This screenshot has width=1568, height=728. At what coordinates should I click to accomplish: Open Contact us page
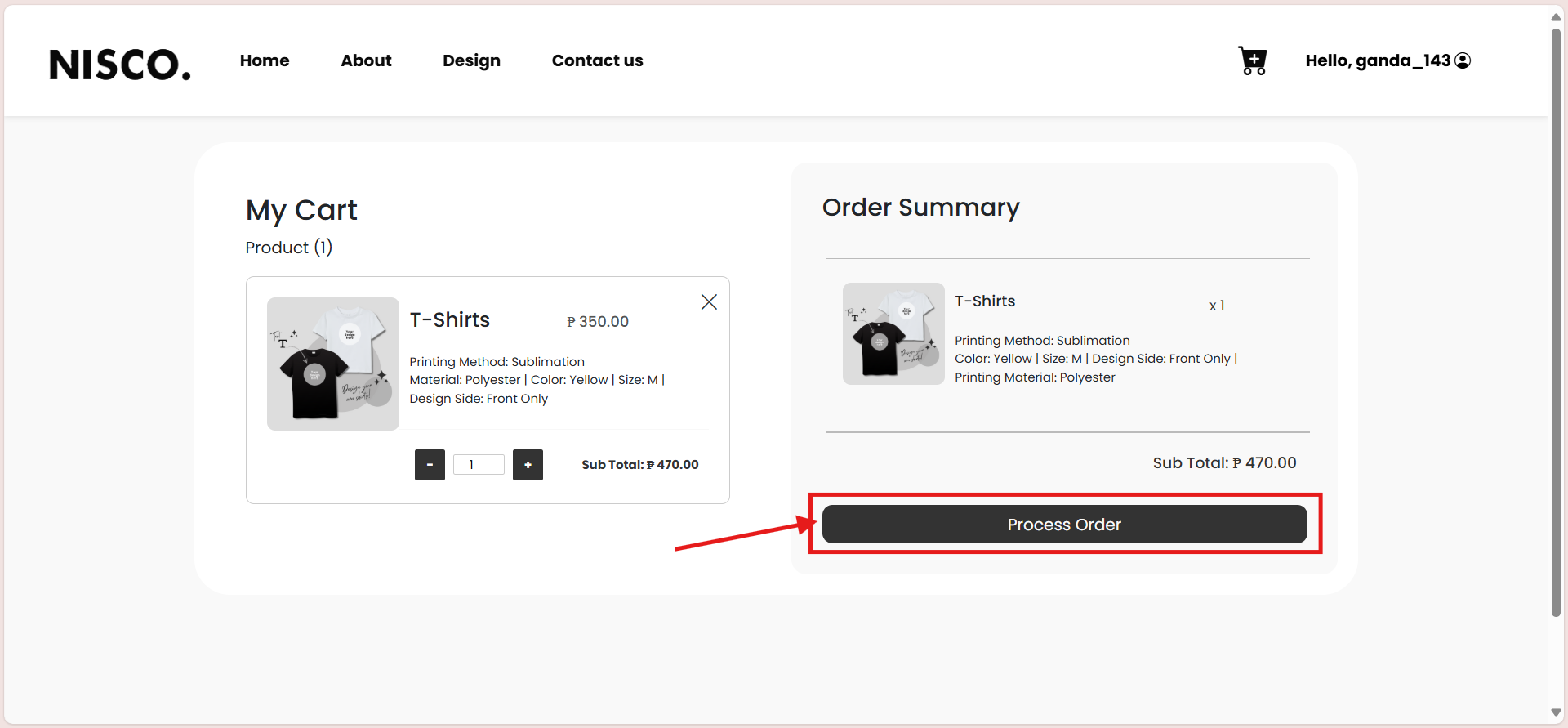[x=597, y=60]
